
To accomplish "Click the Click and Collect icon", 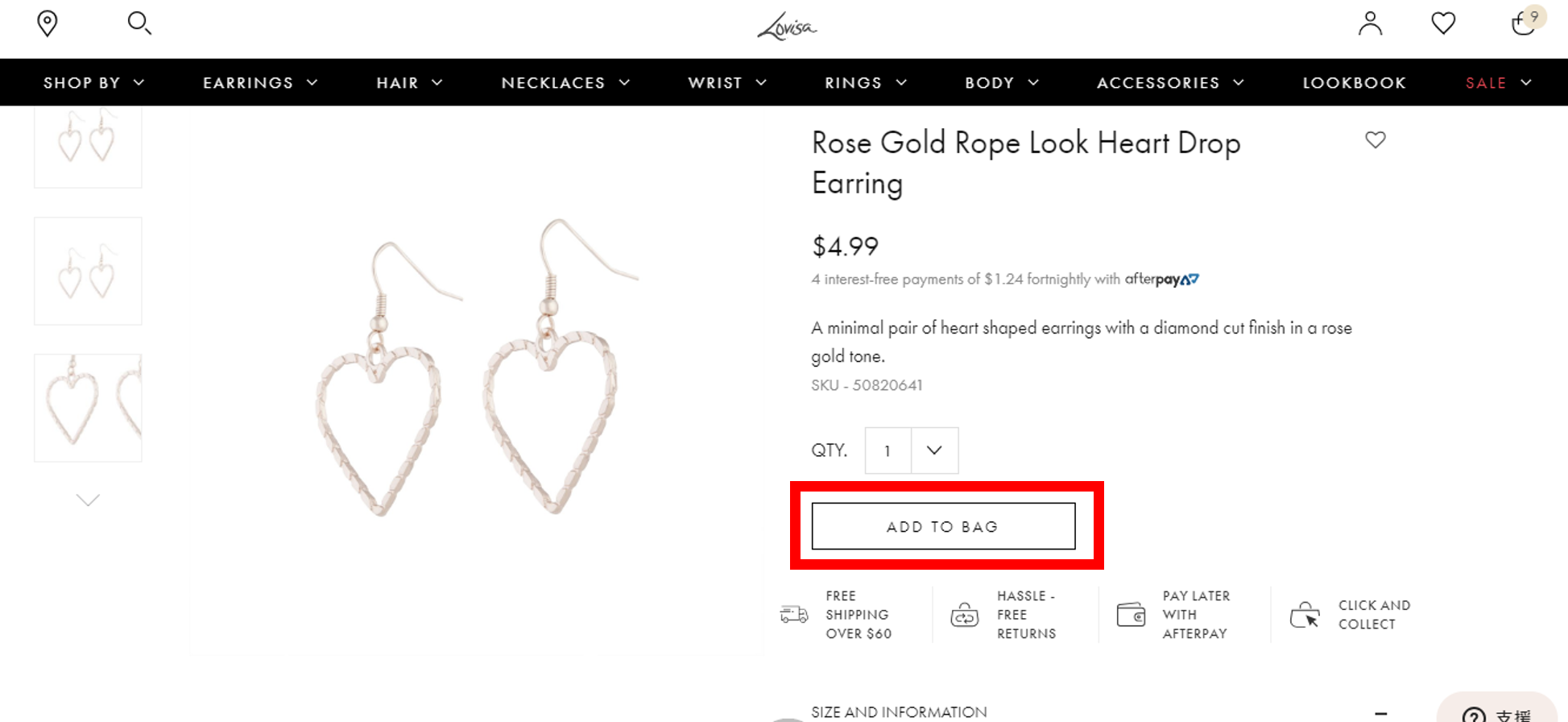I will (1305, 615).
